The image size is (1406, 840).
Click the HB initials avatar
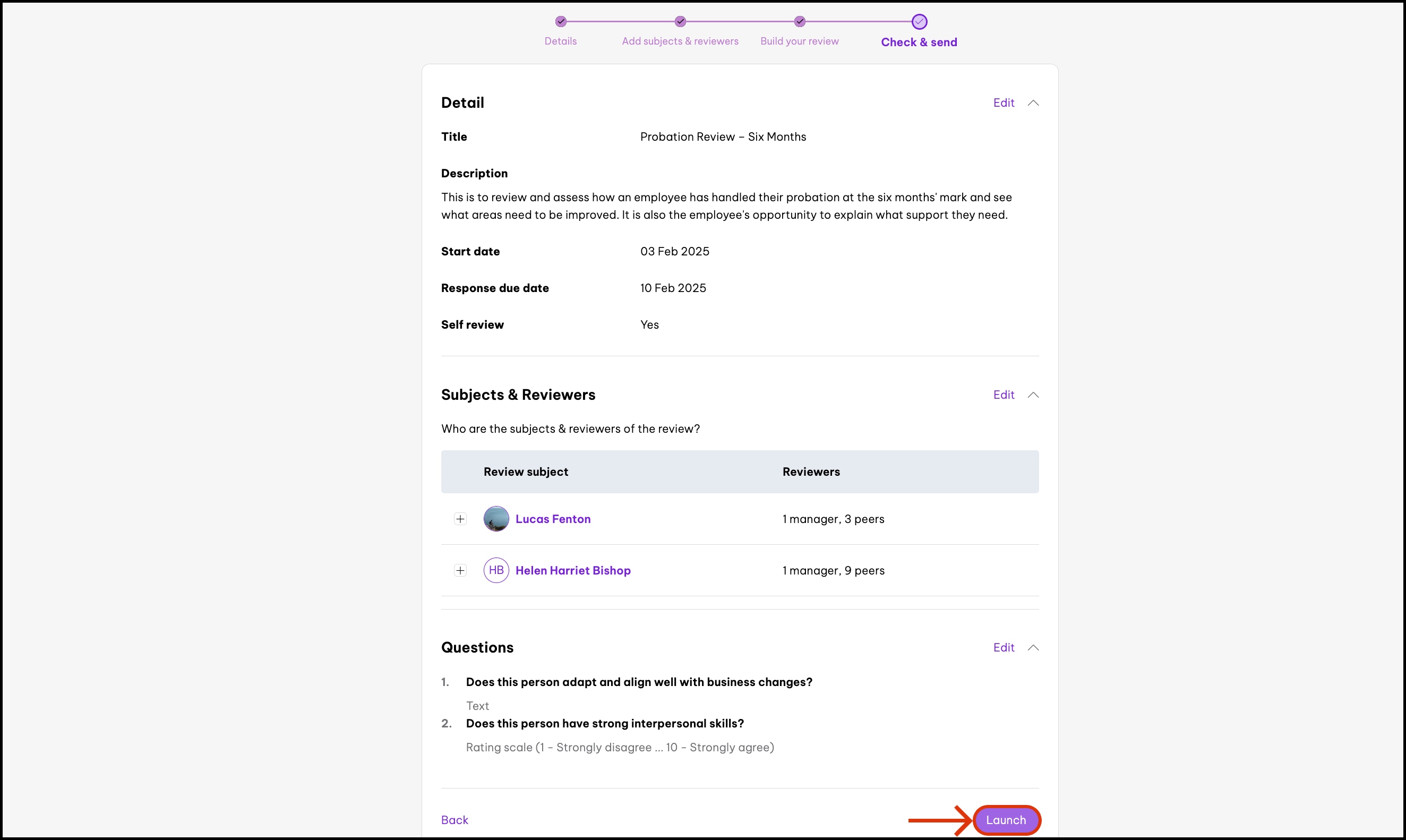pos(496,570)
